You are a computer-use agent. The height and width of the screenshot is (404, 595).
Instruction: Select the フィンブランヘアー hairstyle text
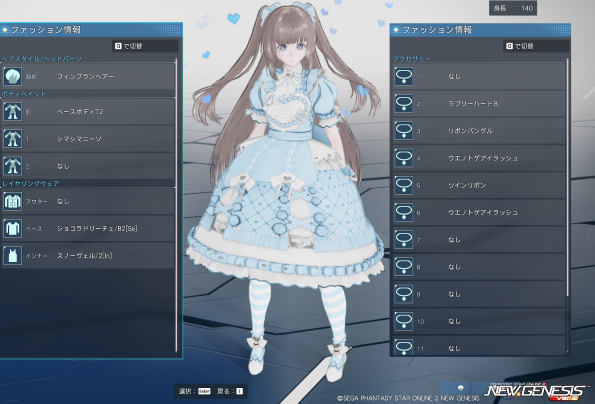pos(85,76)
